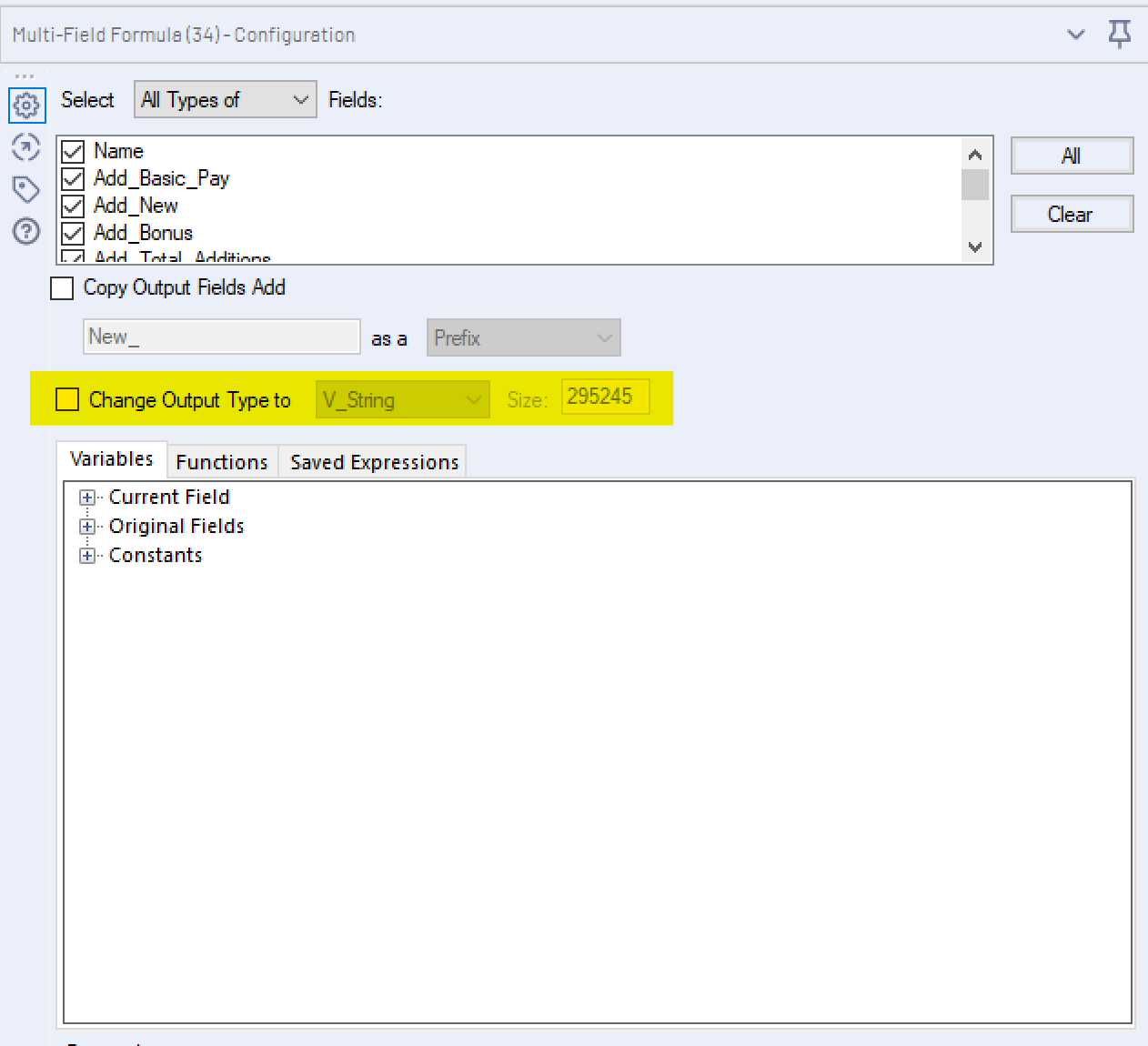Uncheck the Name field

73,151
